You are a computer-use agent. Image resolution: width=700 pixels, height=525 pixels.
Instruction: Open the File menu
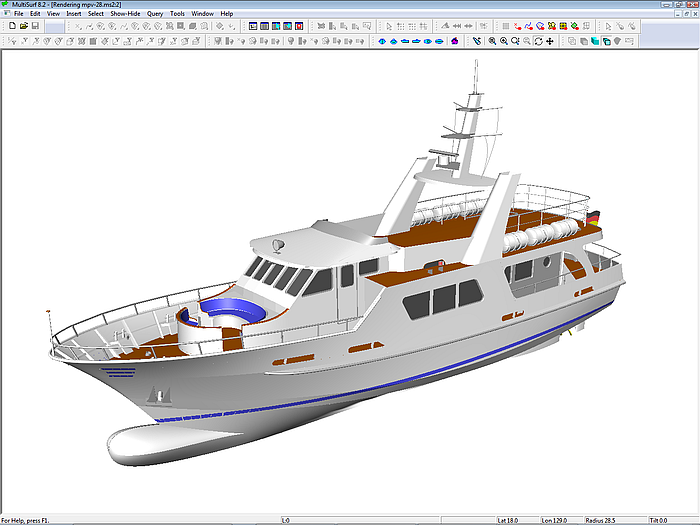click(19, 14)
